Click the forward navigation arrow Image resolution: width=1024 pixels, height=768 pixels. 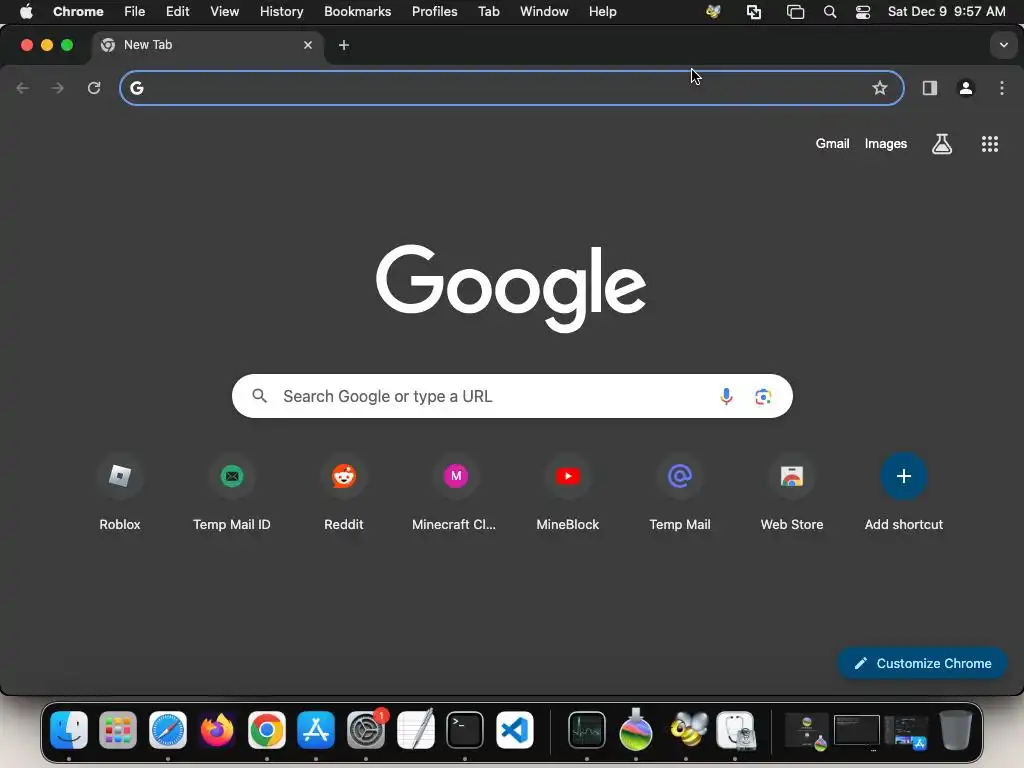tap(57, 88)
